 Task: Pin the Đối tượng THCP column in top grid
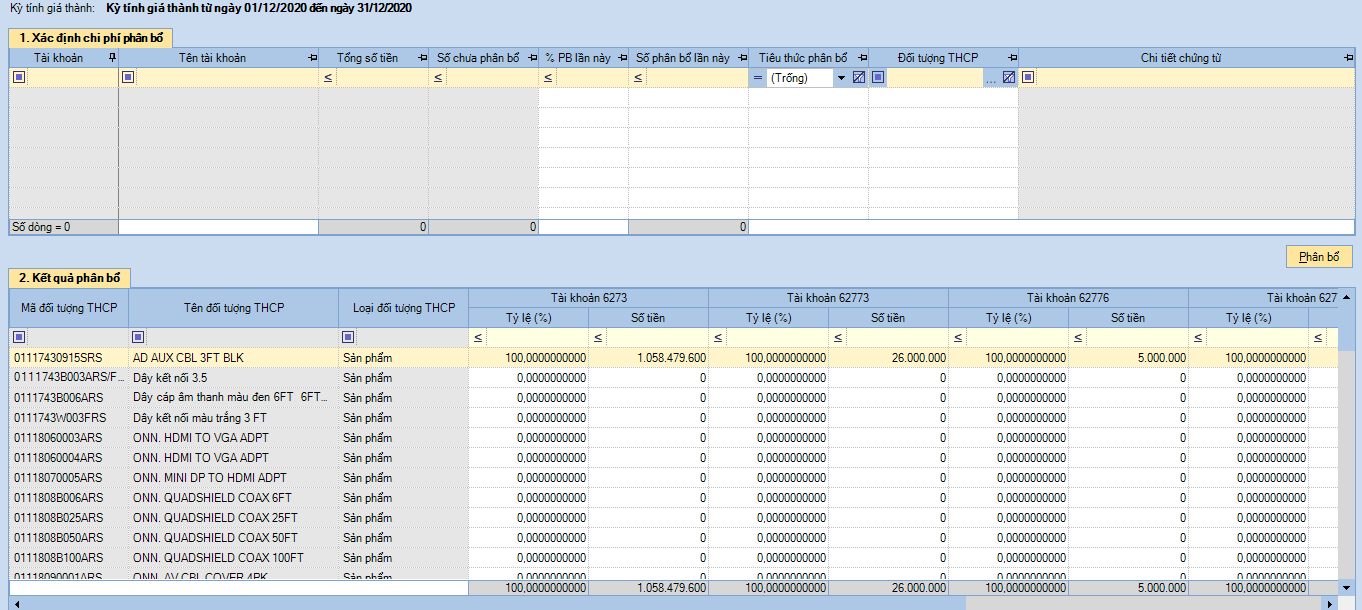click(1012, 58)
